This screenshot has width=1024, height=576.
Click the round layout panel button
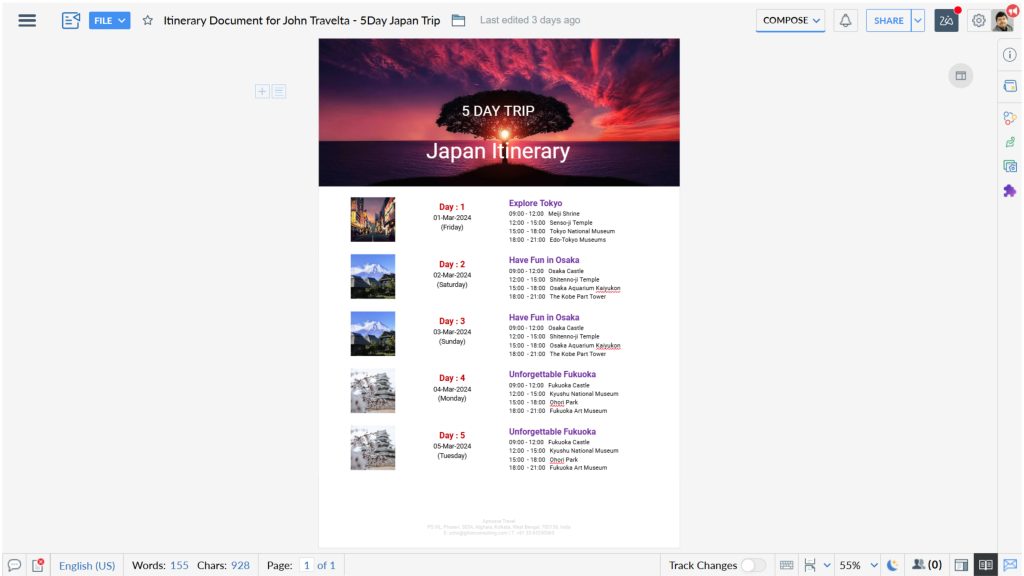(x=961, y=76)
